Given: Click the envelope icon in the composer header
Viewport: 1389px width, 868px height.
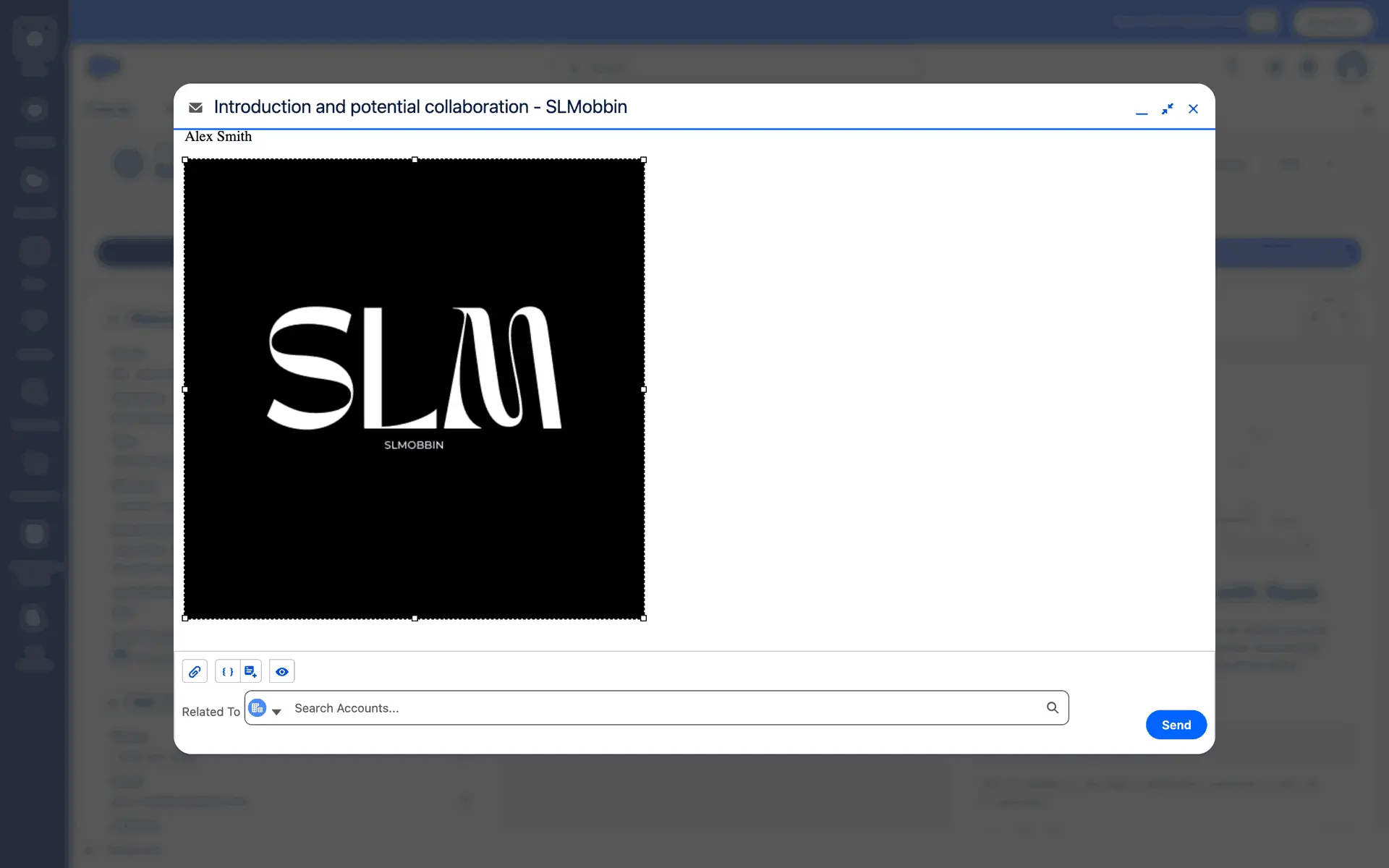Looking at the screenshot, I should click(x=195, y=108).
